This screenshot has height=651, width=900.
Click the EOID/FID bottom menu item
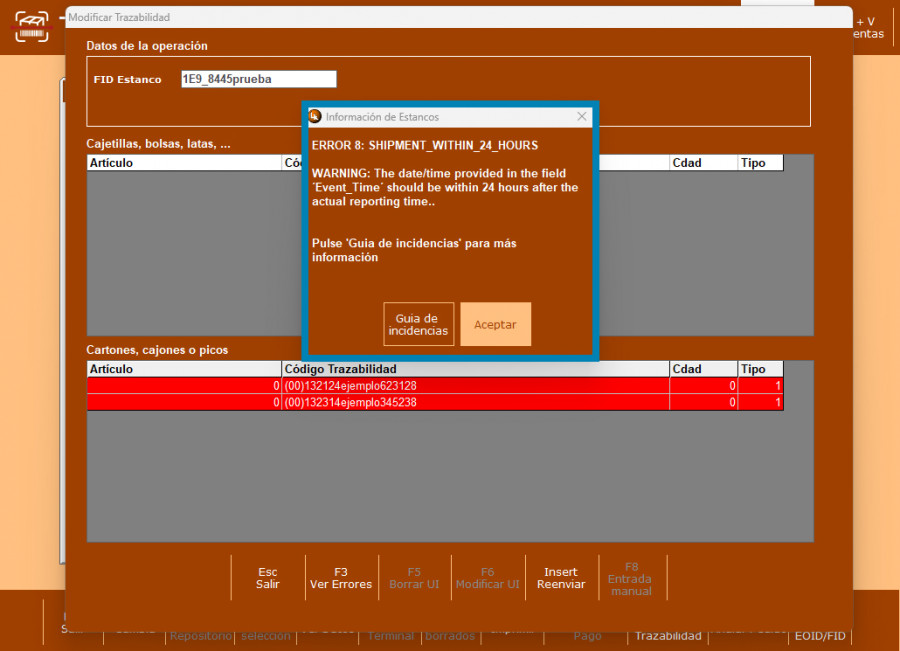(819, 636)
